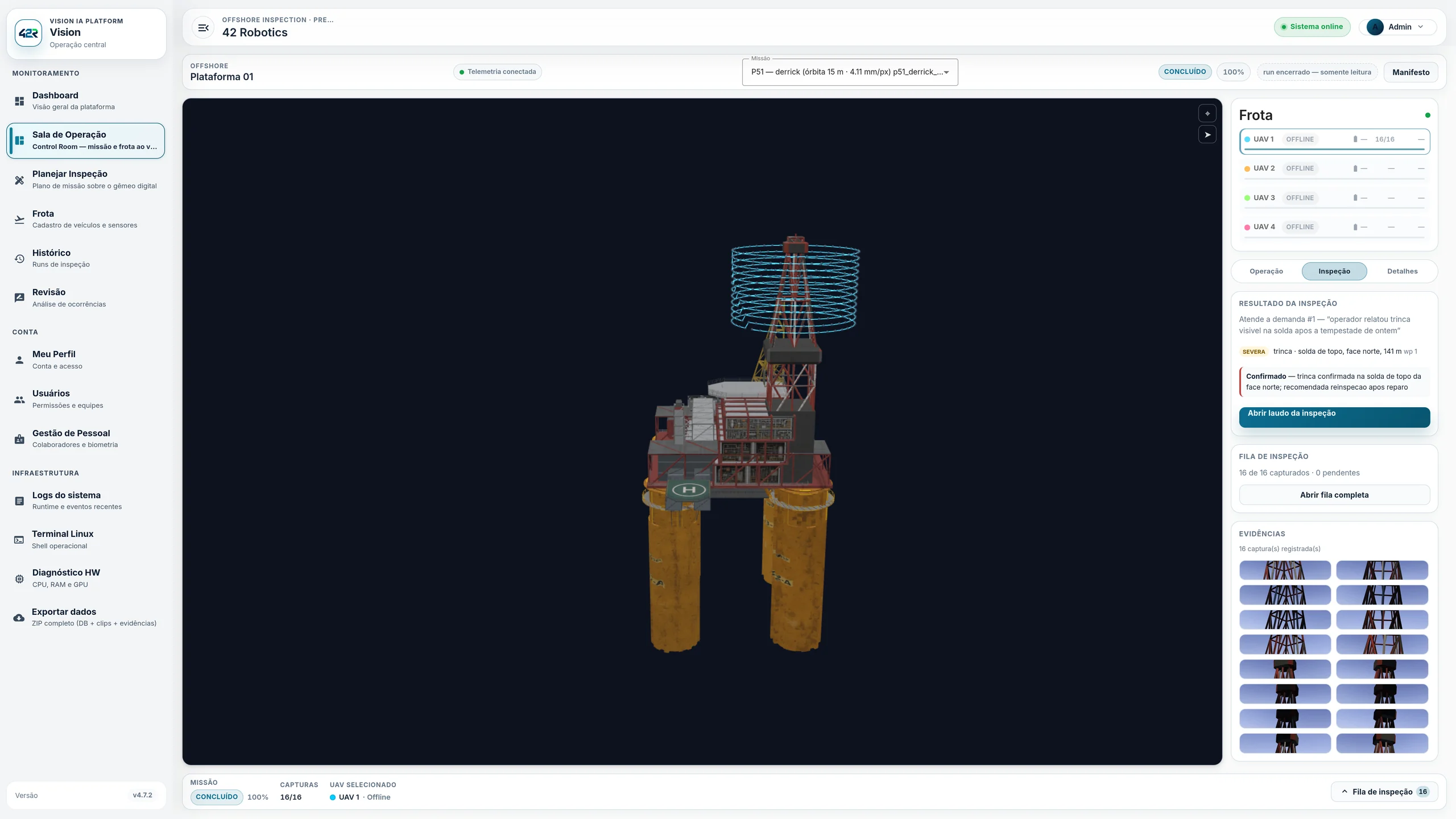Click the UAV 2 orange color dot
1456x819 pixels.
point(1247,169)
